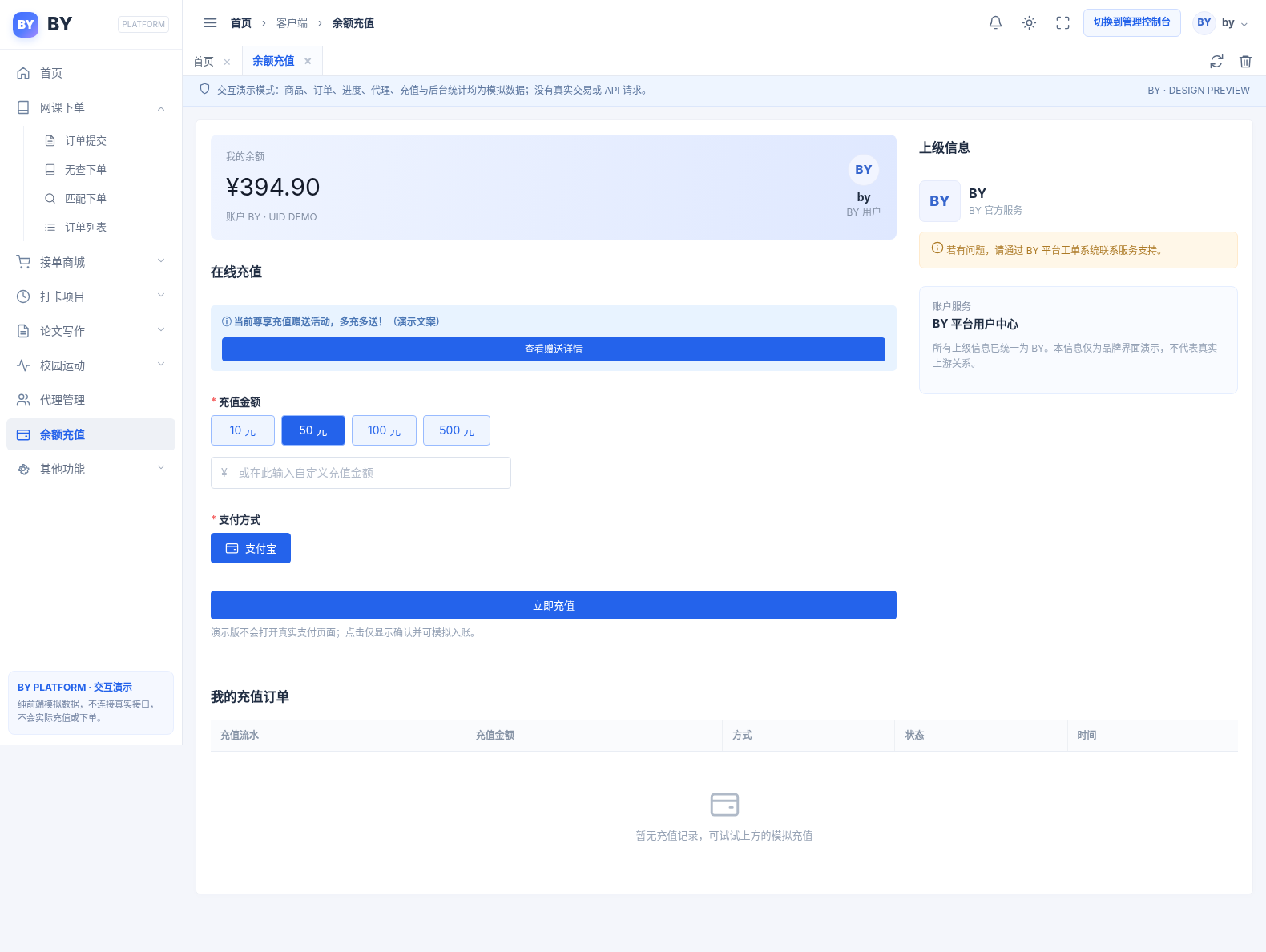1266x952 pixels.
Task: Select 余额充值 in the sidebar
Action: 91,434
